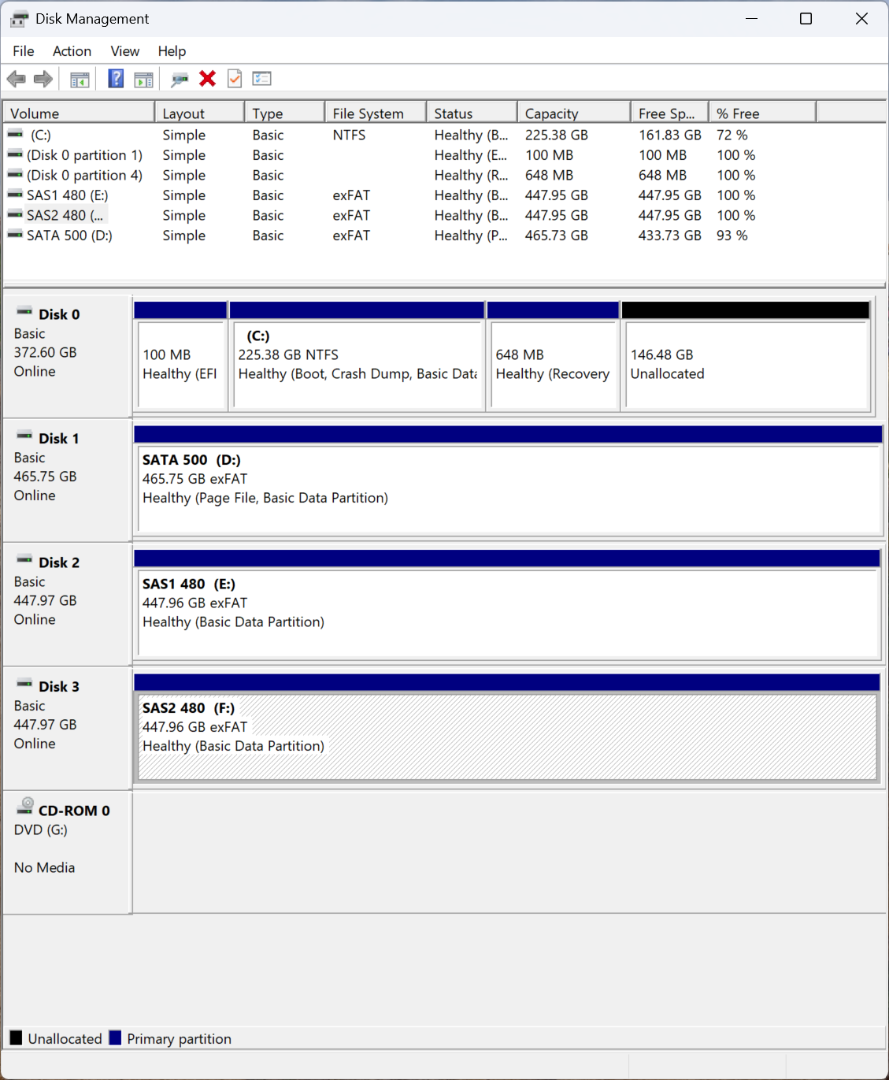Image resolution: width=889 pixels, height=1080 pixels.
Task: Maximize the Disk Management window
Action: point(806,19)
